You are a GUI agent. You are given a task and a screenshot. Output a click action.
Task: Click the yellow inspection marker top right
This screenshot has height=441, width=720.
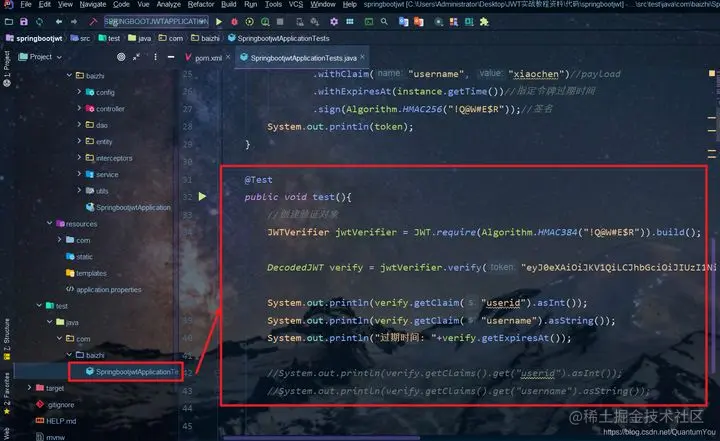712,73
